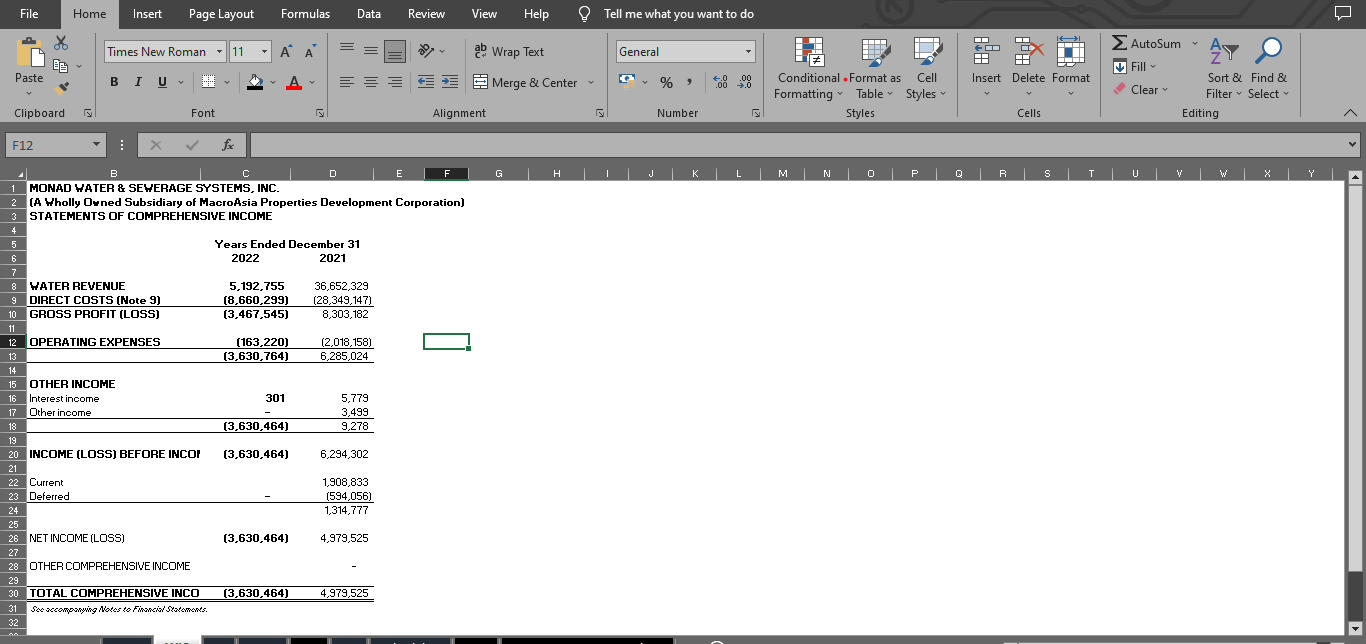Click the Orientation text angle icon
The height and width of the screenshot is (644, 1366).
[426, 52]
